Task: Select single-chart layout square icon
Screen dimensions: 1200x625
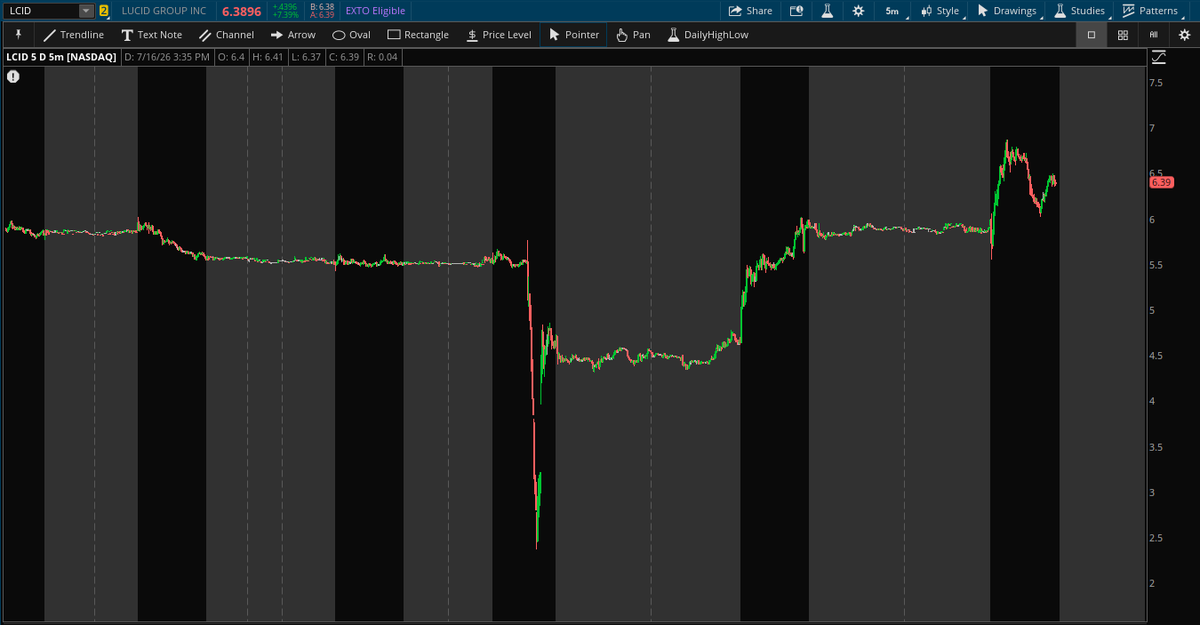Action: (x=1091, y=34)
